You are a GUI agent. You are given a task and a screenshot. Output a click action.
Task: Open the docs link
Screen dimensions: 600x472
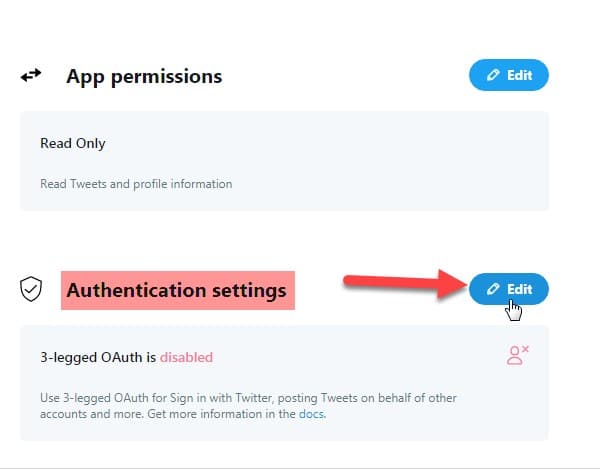[x=310, y=414]
